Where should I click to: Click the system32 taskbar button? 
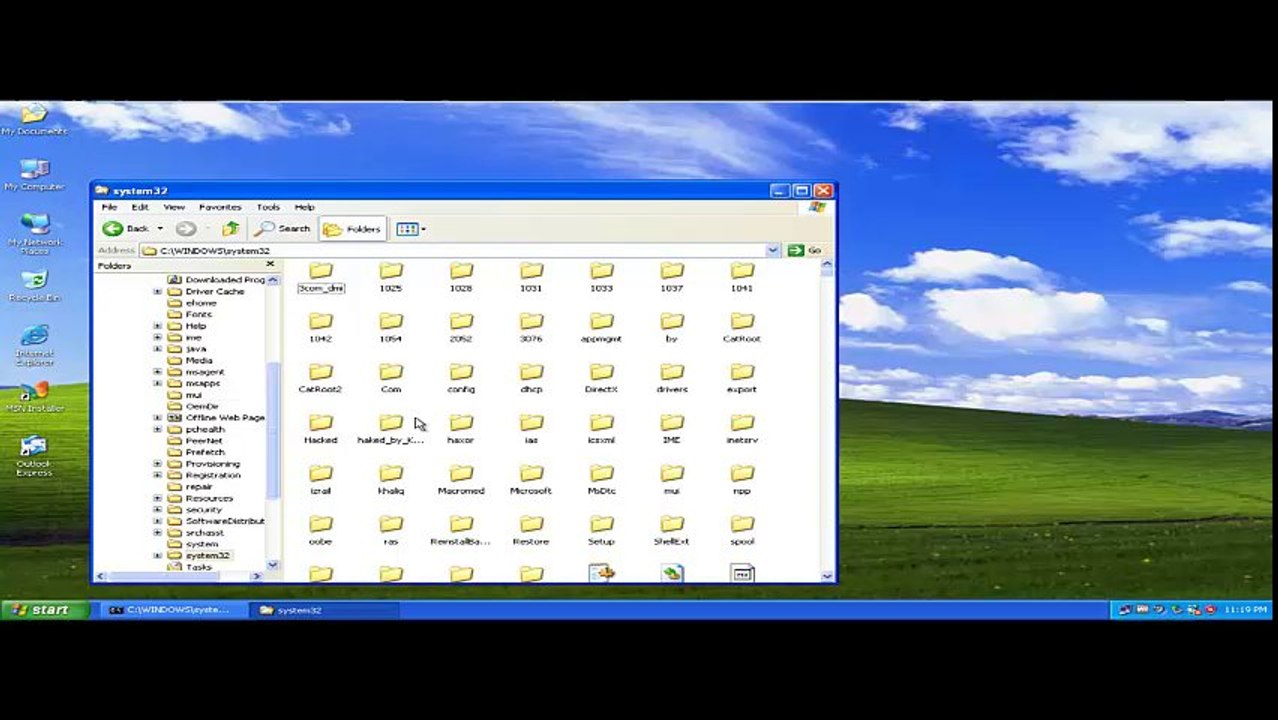[x=324, y=610]
